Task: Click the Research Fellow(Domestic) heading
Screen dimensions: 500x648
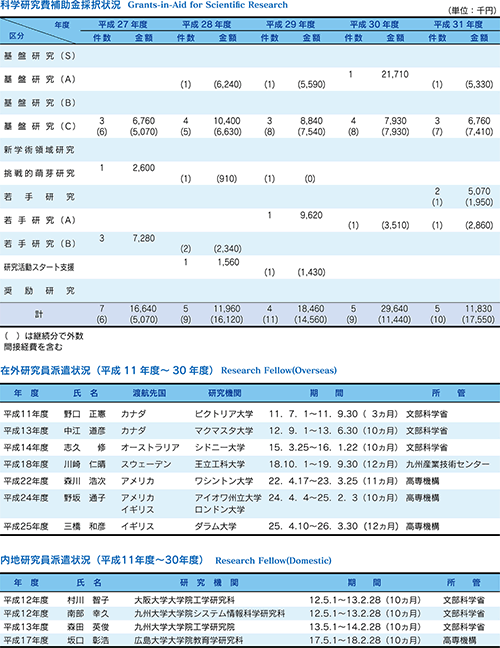Action: click(x=273, y=561)
